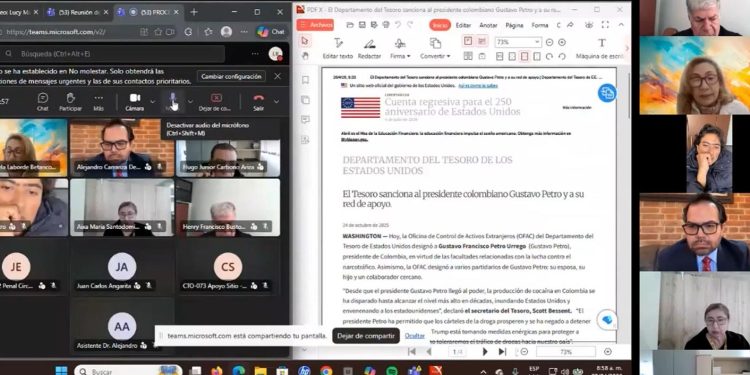Open Teams settings ellipsis near profile avatar
Screen dimensions: 750x375
pos(255,54)
